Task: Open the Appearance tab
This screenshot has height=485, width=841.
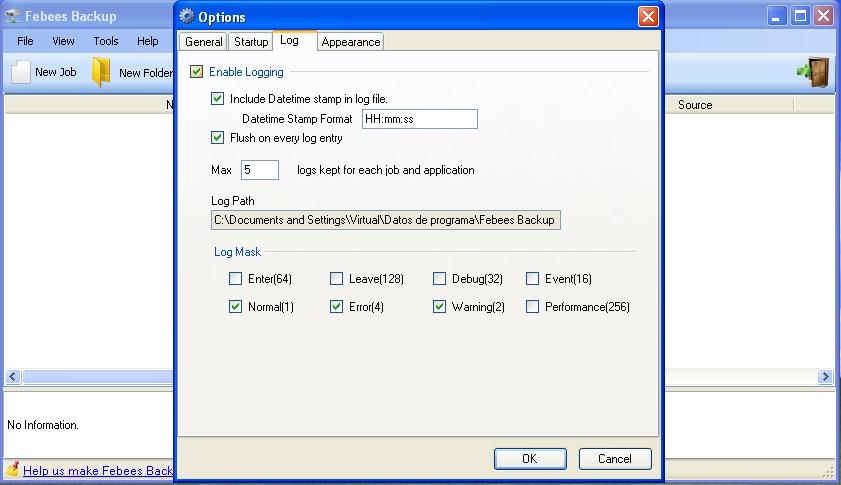Action: (x=351, y=42)
